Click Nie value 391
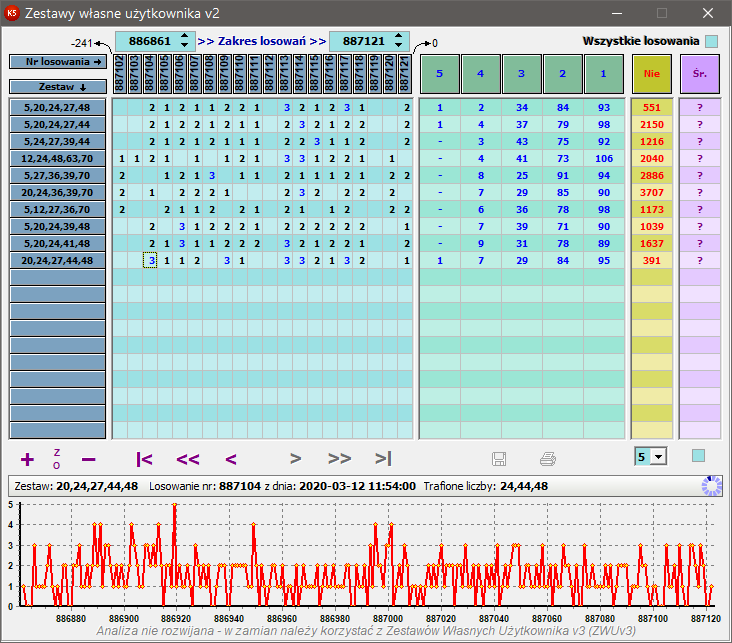The height and width of the screenshot is (643, 732). (652, 261)
